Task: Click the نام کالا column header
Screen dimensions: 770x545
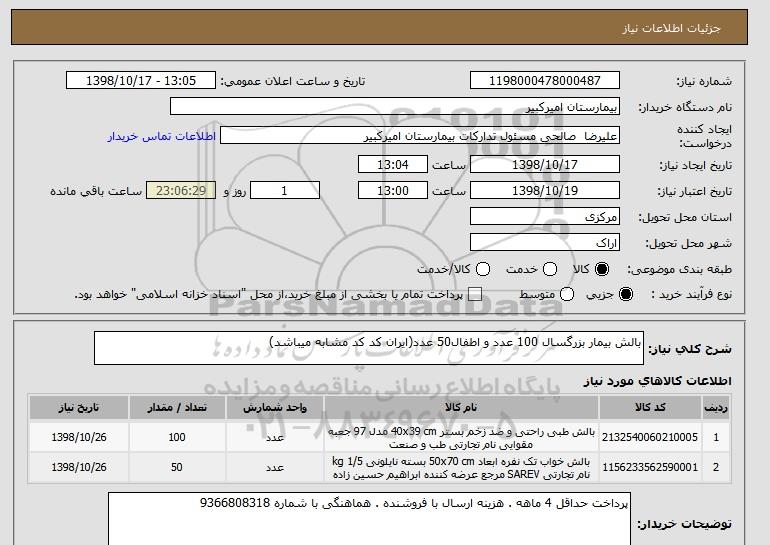Action: (x=461, y=408)
